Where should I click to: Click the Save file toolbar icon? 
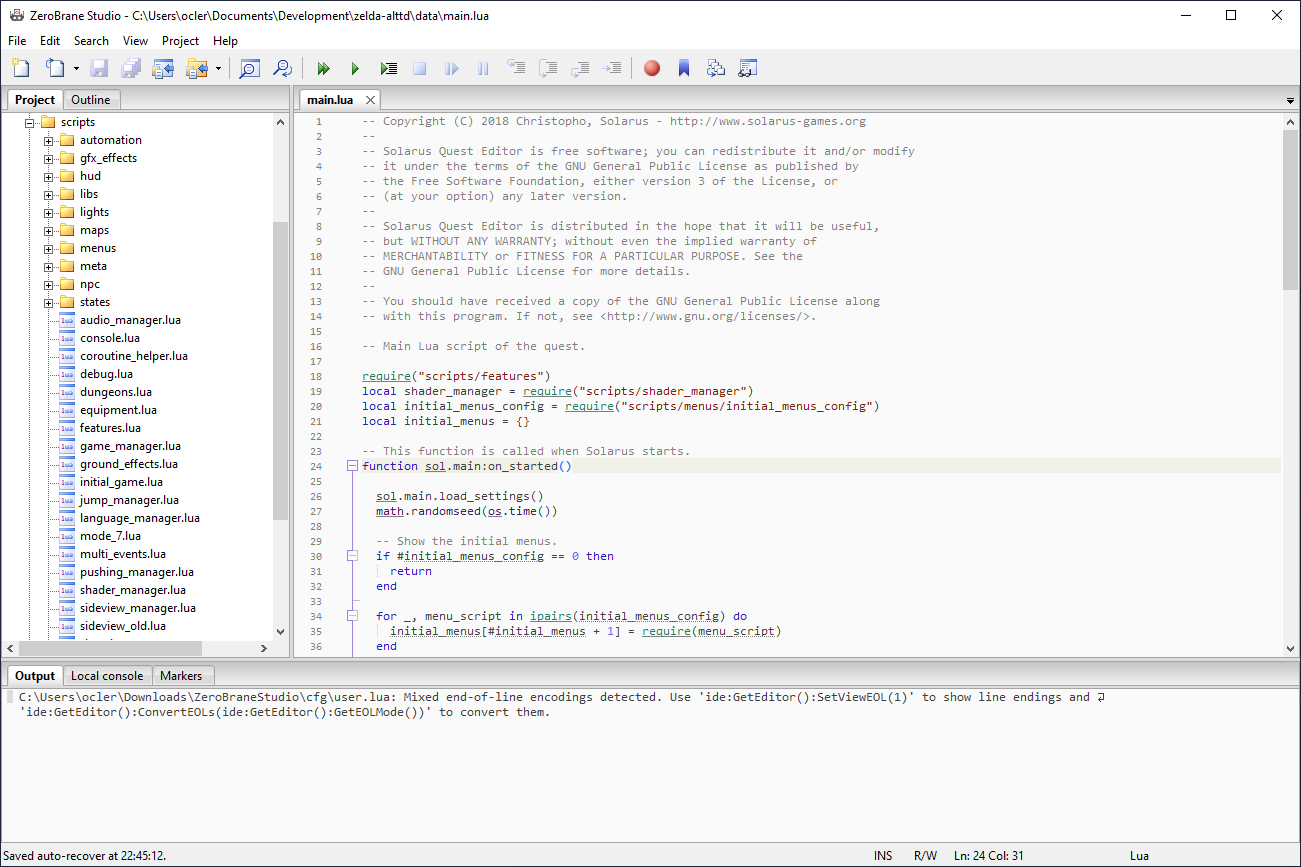[x=99, y=68]
